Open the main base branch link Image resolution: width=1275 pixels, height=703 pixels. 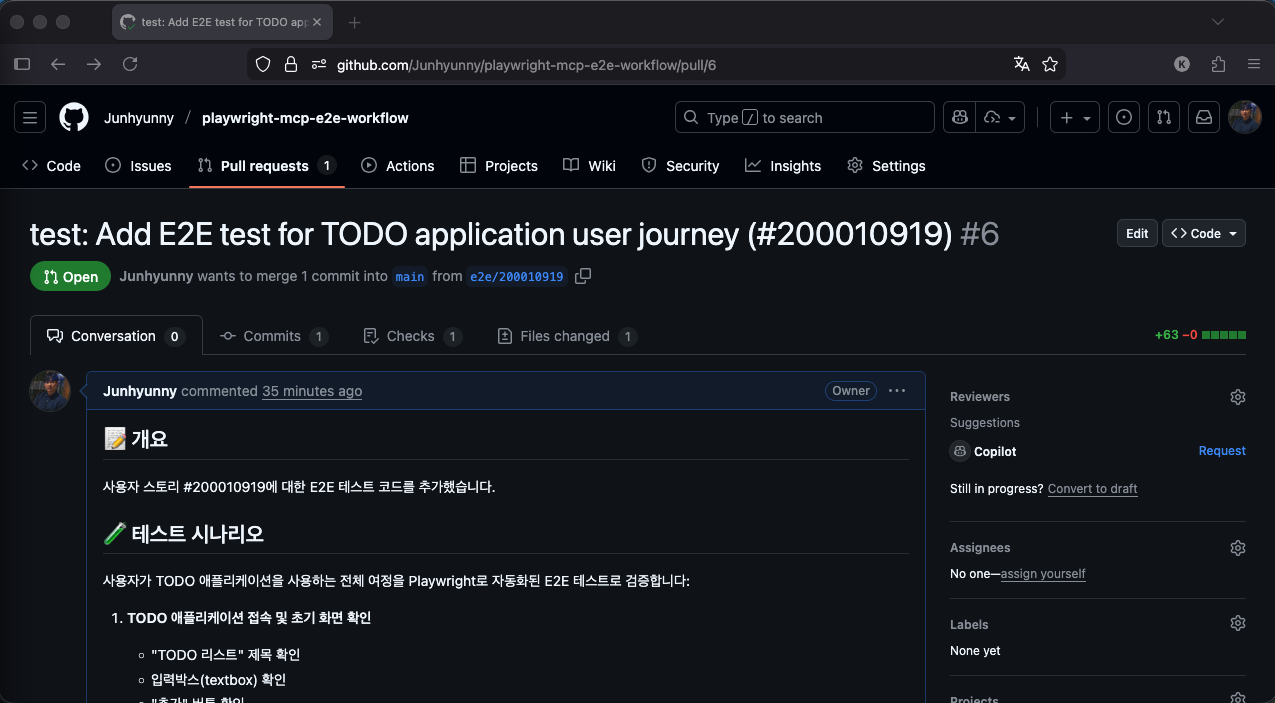coord(410,277)
